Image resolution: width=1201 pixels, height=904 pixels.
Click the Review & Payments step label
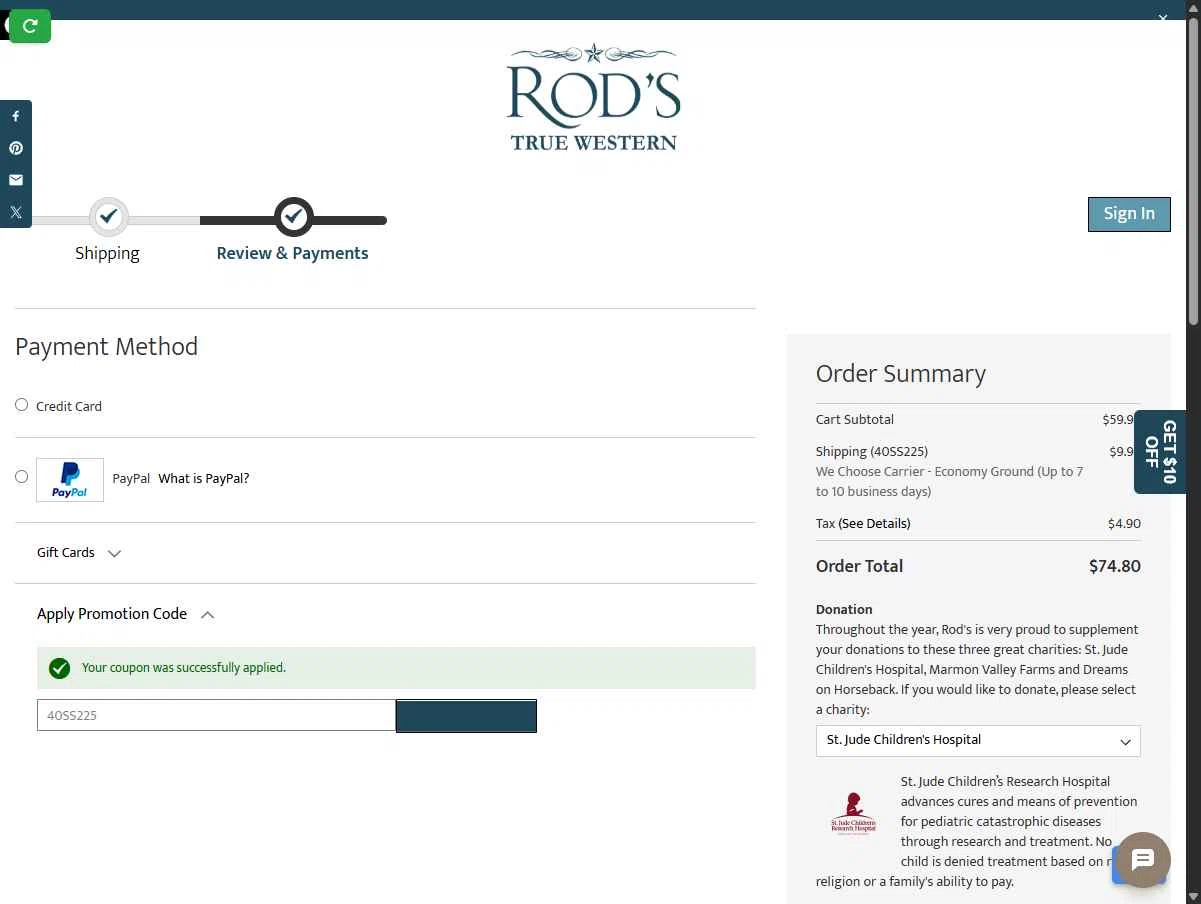(292, 253)
